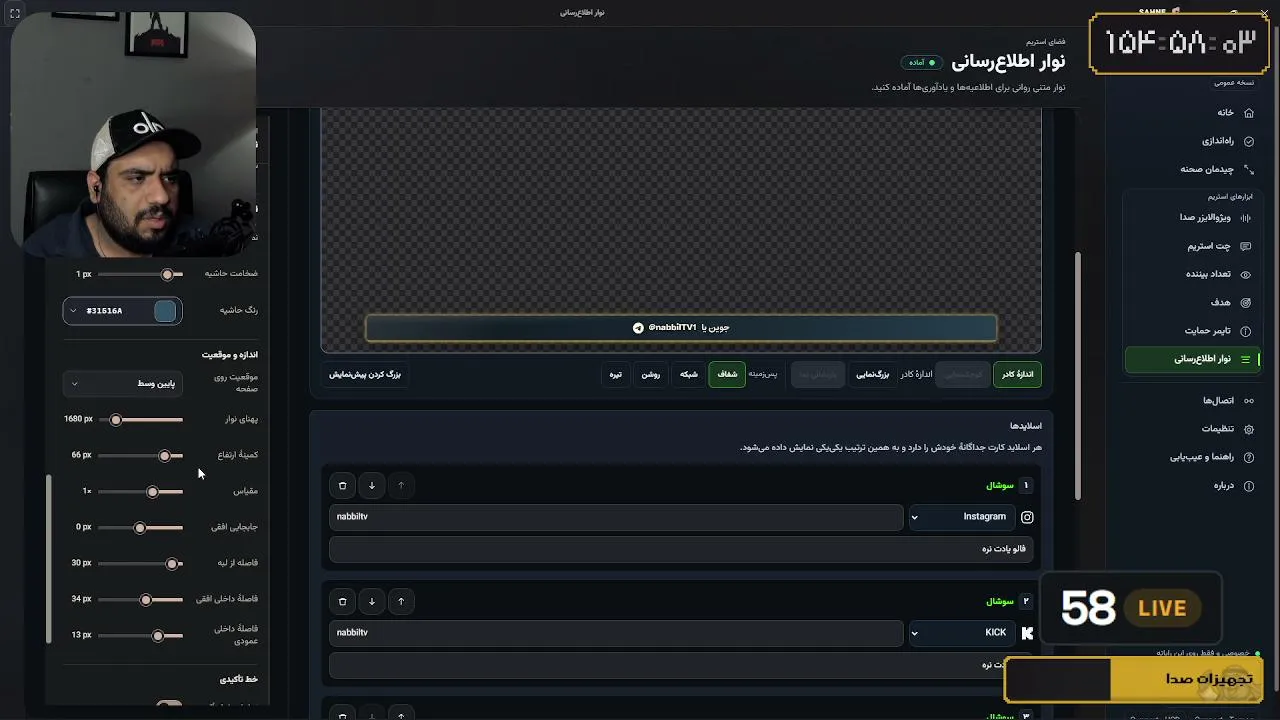Select بزرگ‌نمایی zoom preview mode
This screenshot has height=720, width=1280.
[x=872, y=374]
